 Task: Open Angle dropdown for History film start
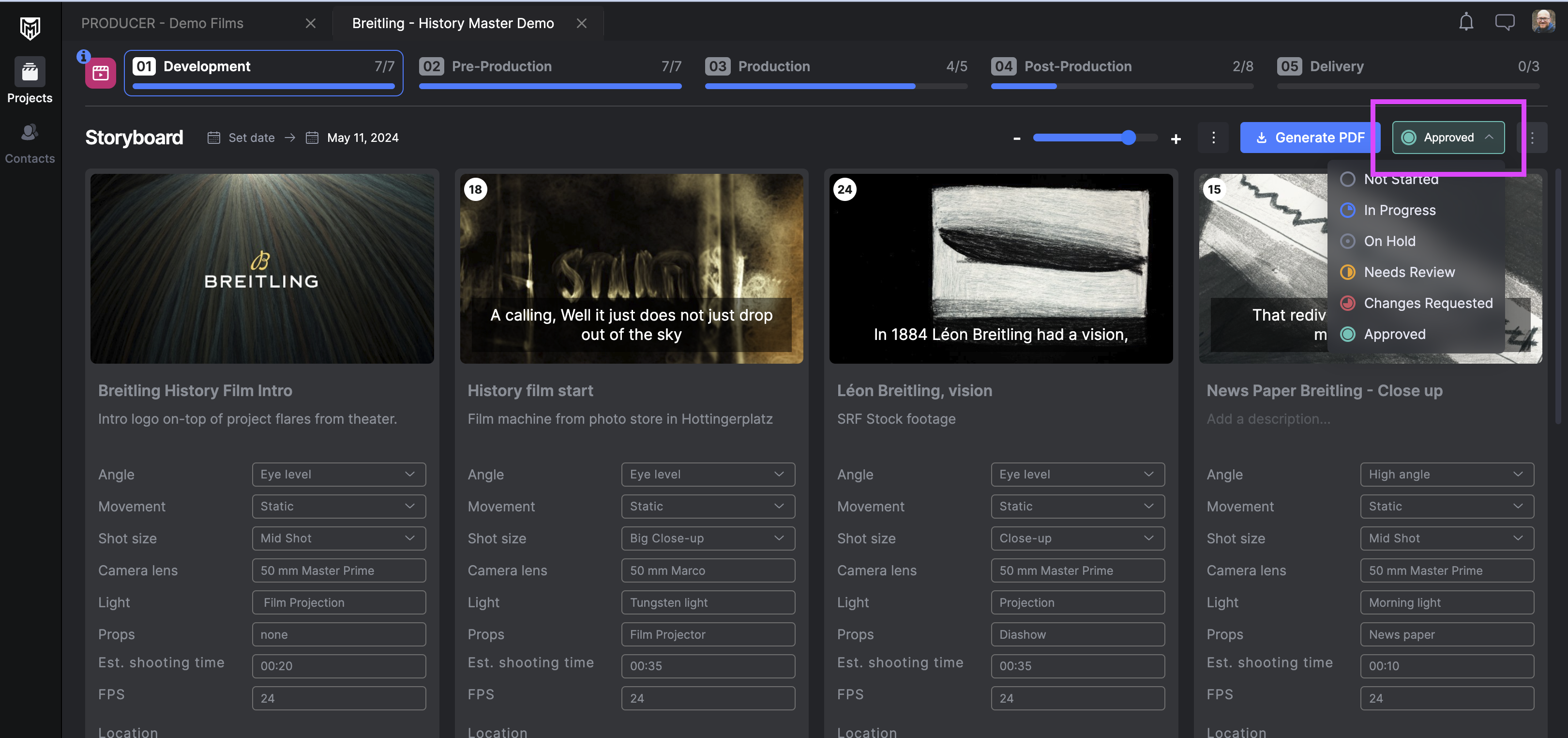coord(708,475)
